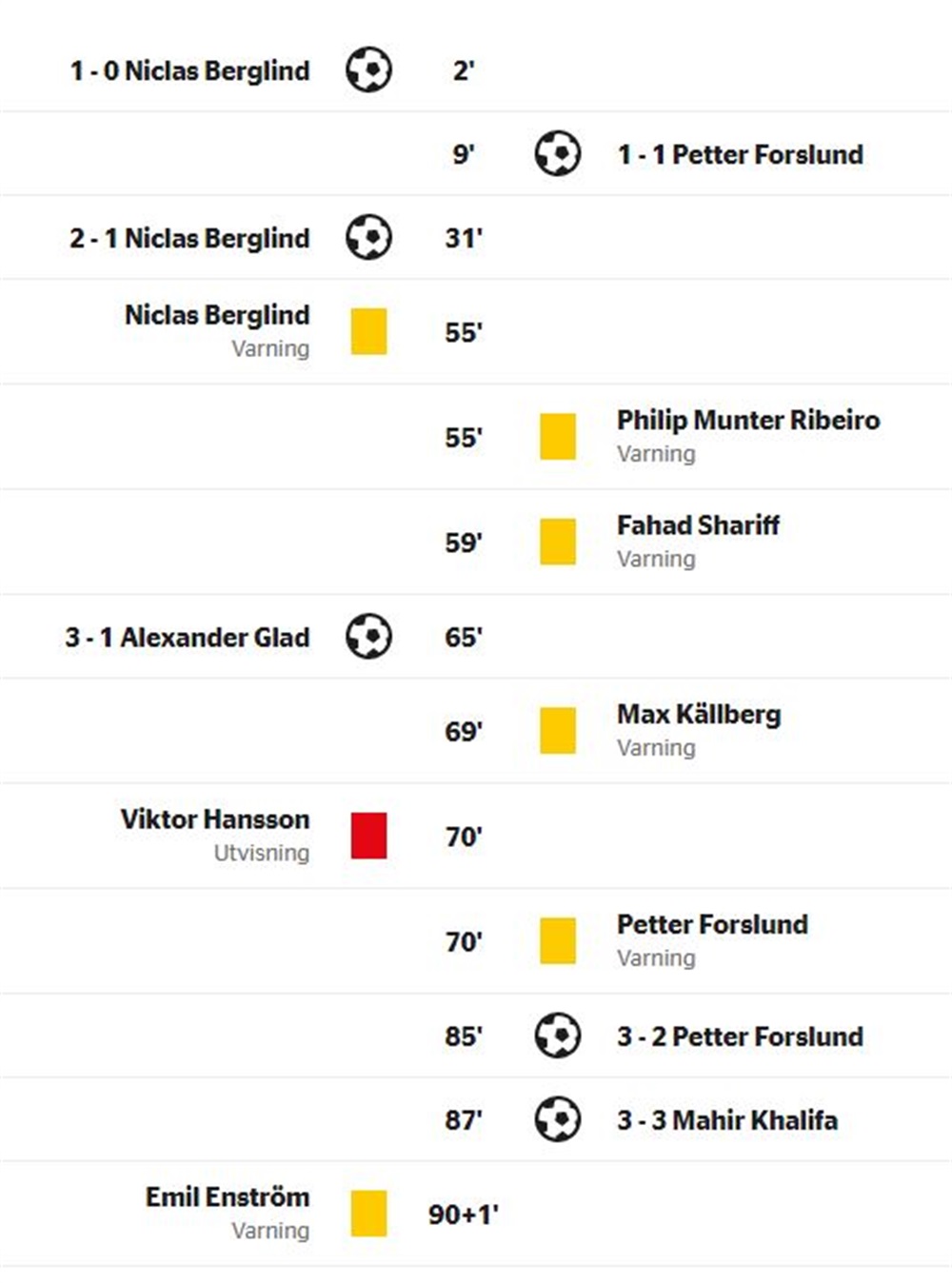
Task: Click the goal ball icon at 65'
Action: click(x=368, y=637)
